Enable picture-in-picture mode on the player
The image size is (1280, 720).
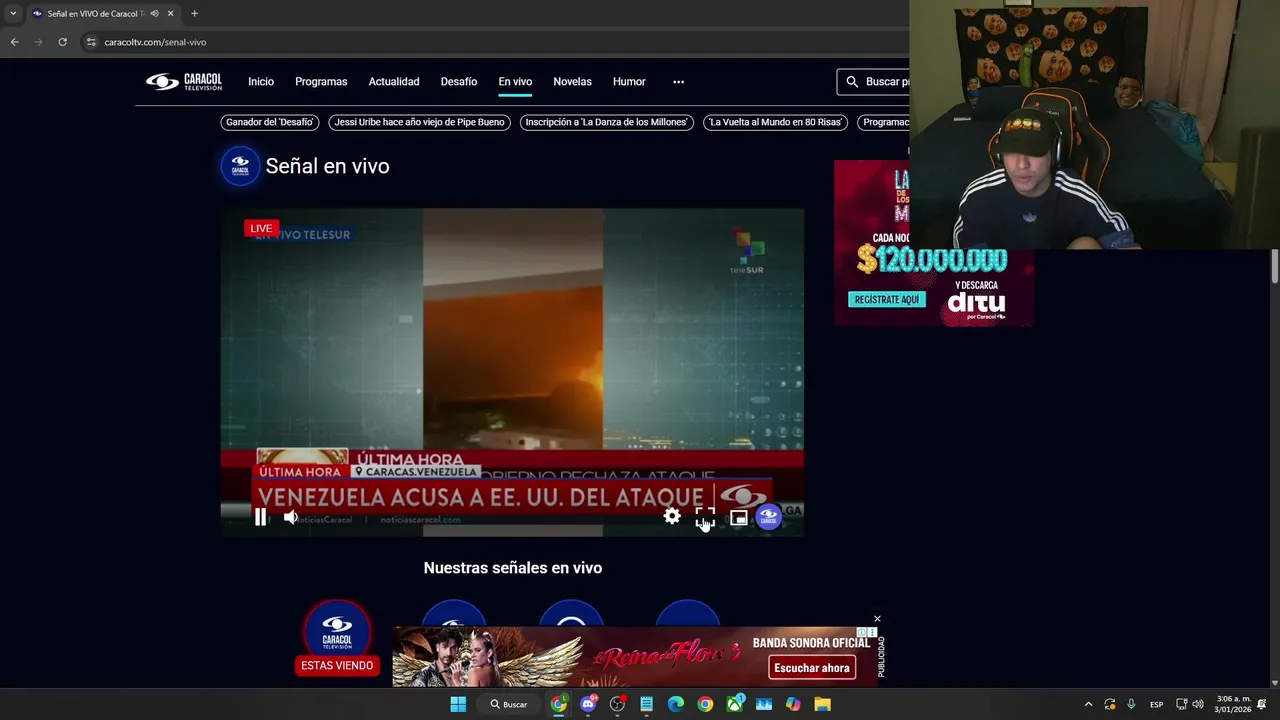pos(738,517)
